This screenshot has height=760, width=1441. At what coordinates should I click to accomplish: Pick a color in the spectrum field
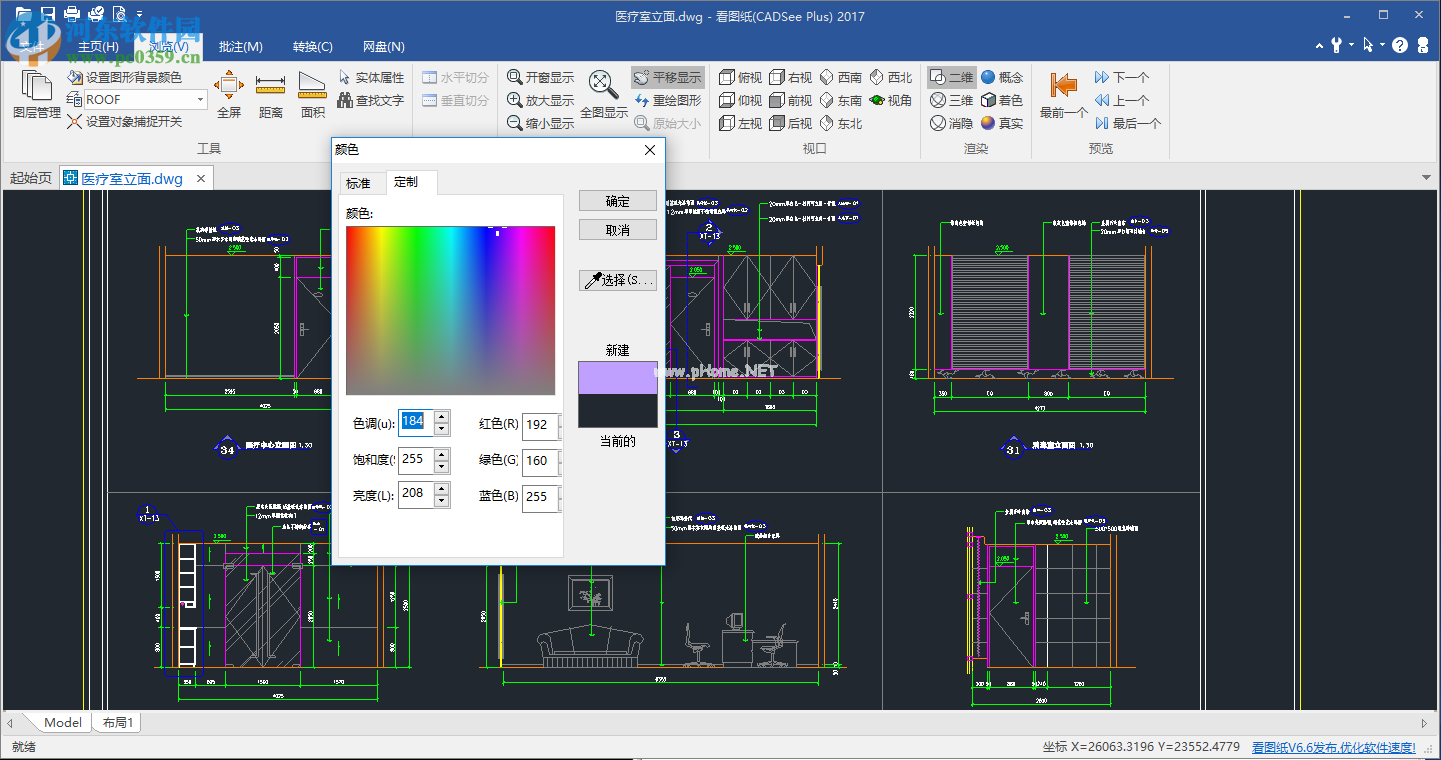pos(450,310)
